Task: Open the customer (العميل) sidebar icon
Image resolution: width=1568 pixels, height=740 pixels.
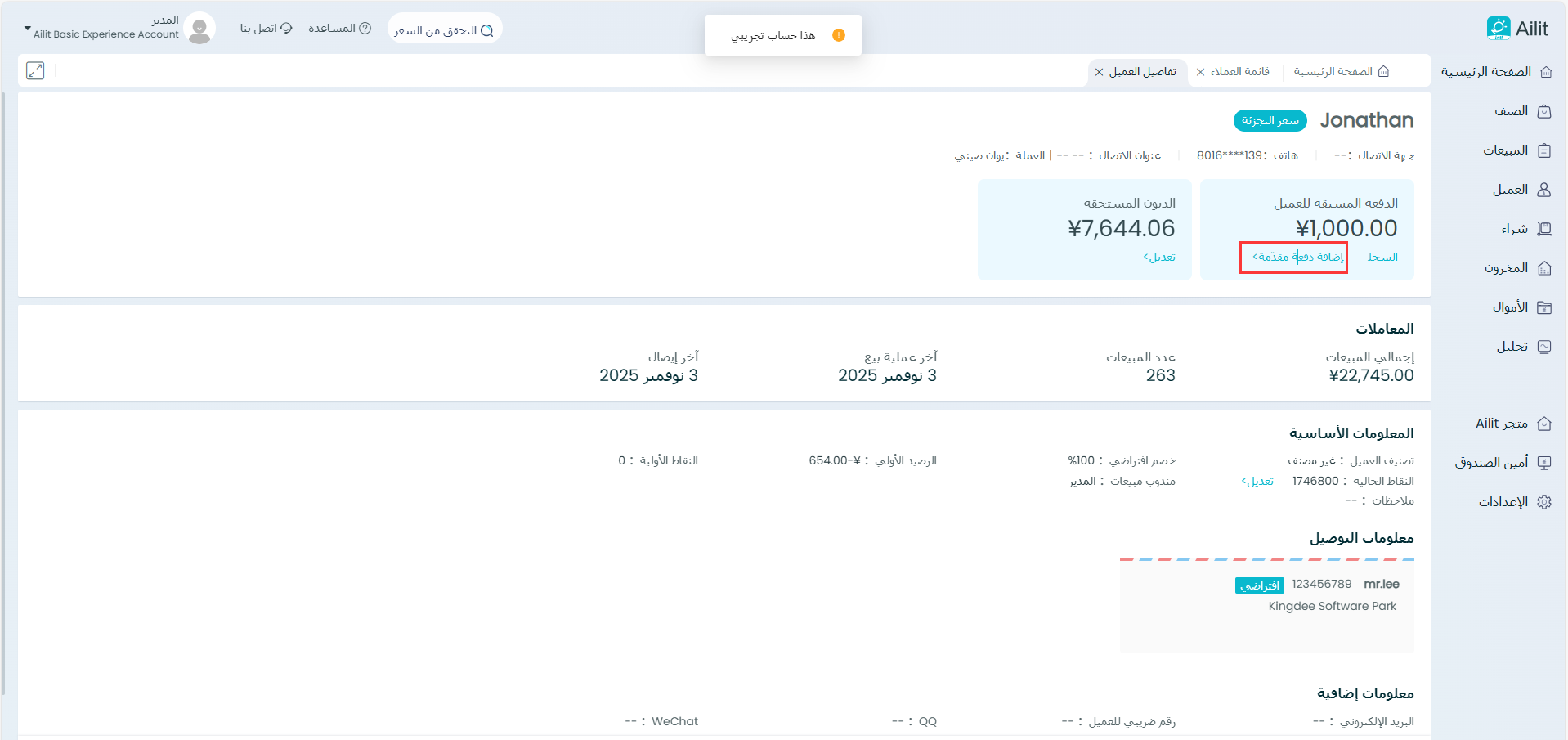Action: click(1544, 190)
